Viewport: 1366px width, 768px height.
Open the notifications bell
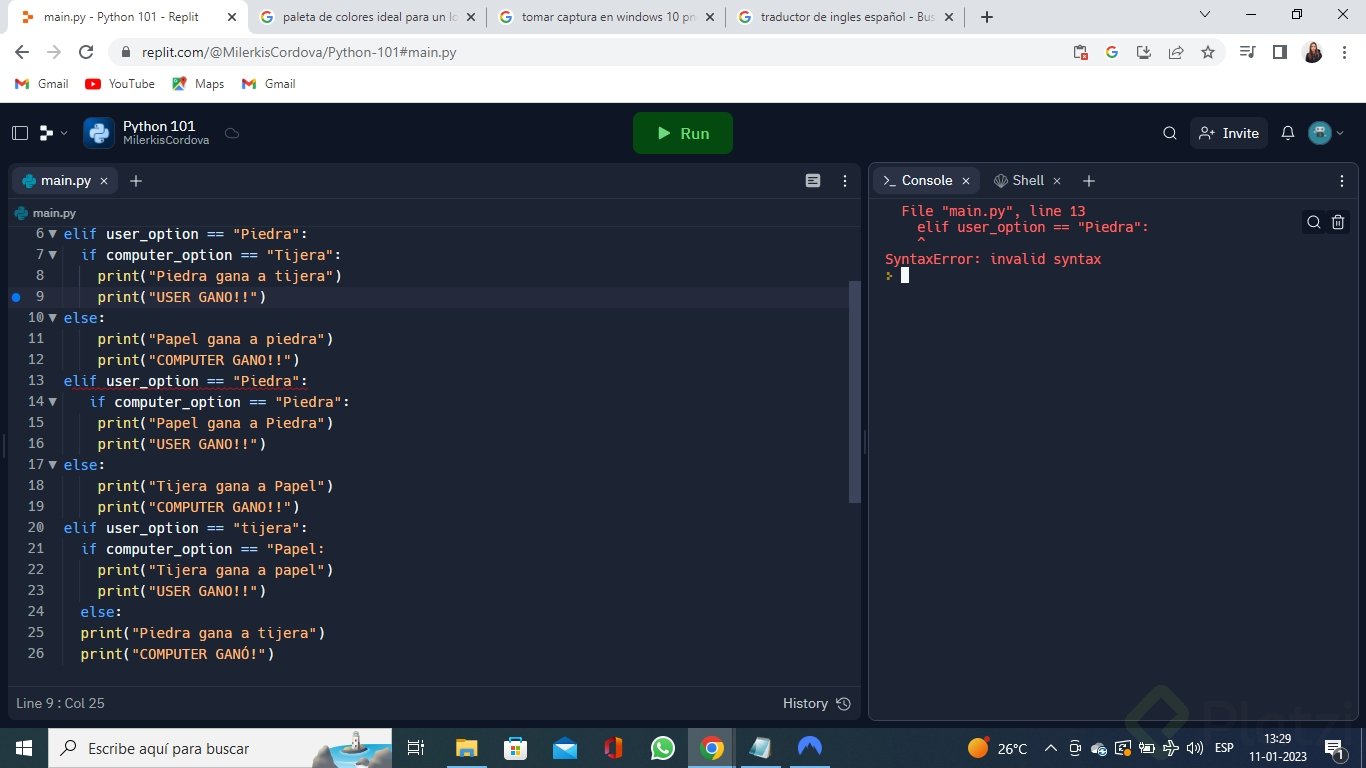click(1288, 133)
